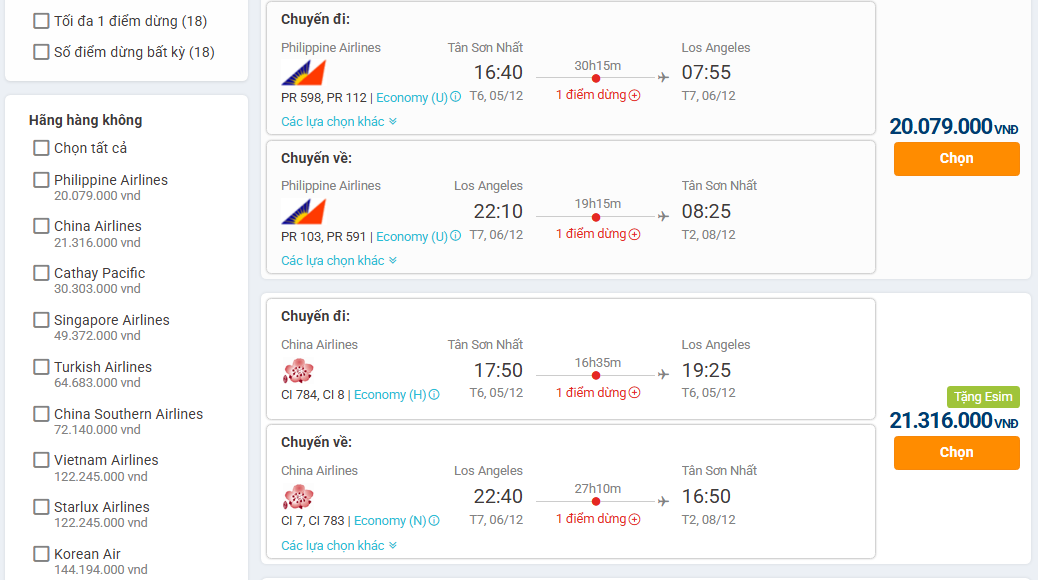Expand 'Các lựa chọn khác' under Philippine return

(x=338, y=261)
